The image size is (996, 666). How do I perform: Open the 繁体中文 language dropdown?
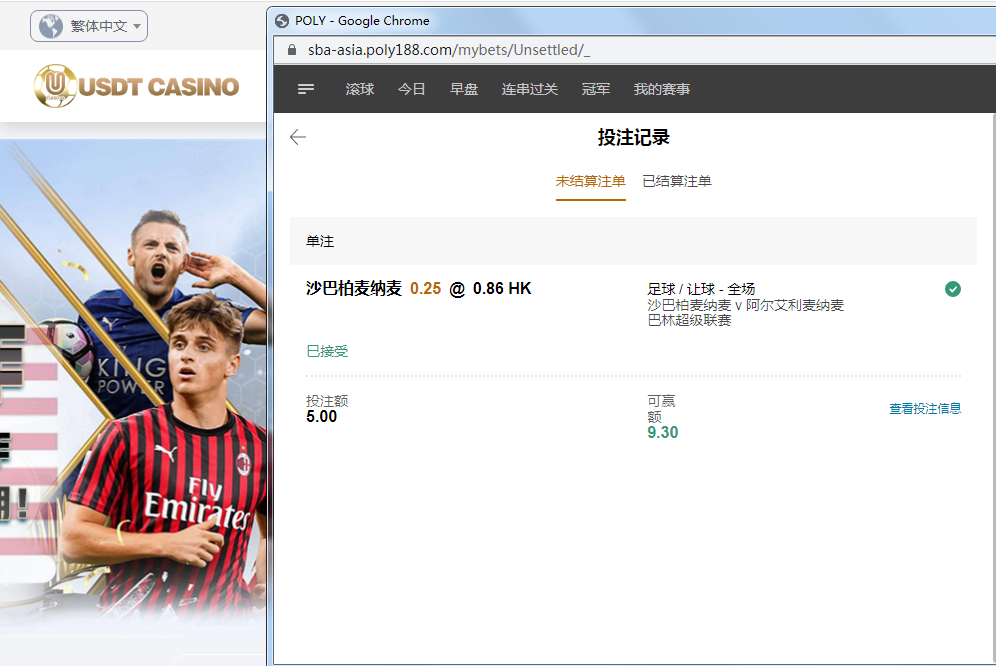pyautogui.click(x=89, y=26)
